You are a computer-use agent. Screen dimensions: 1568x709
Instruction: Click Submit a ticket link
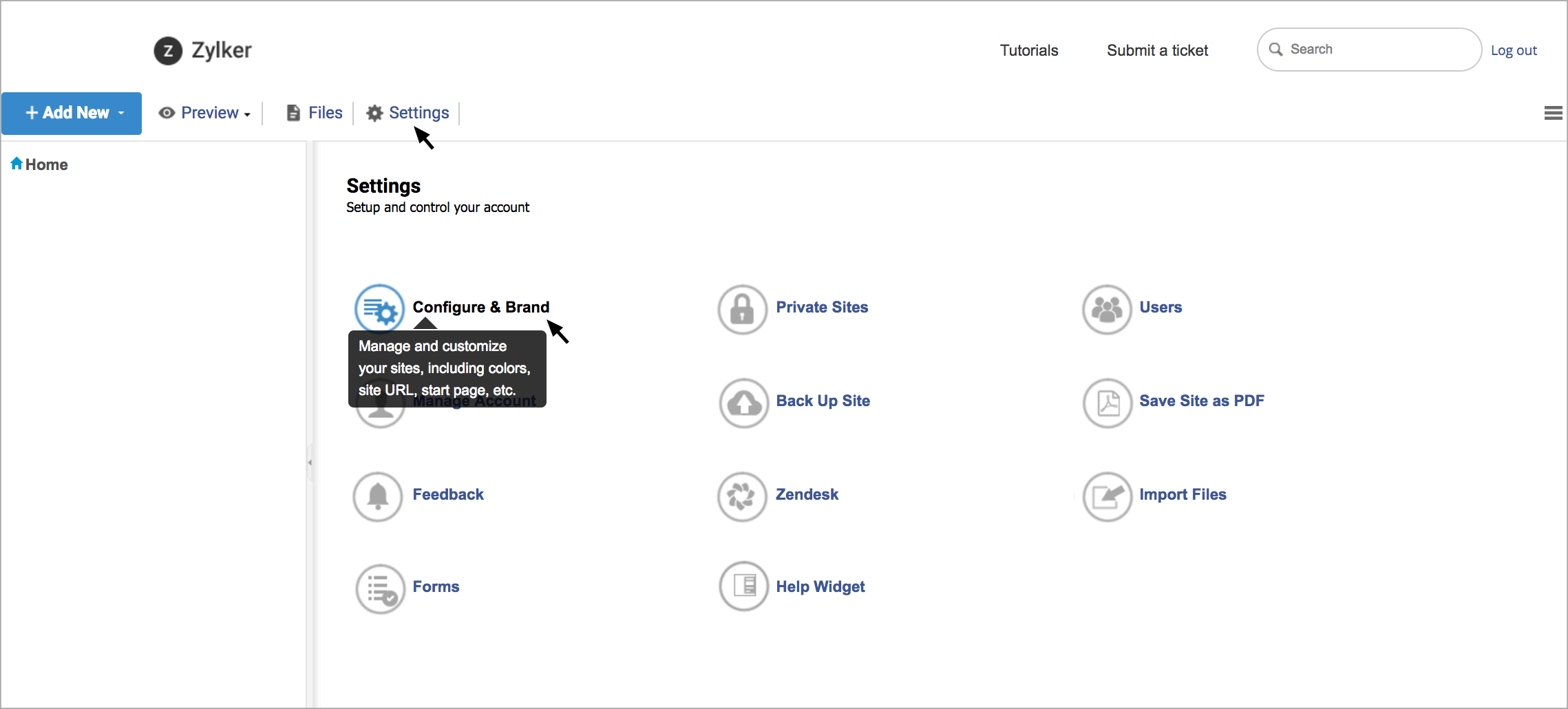click(x=1157, y=50)
